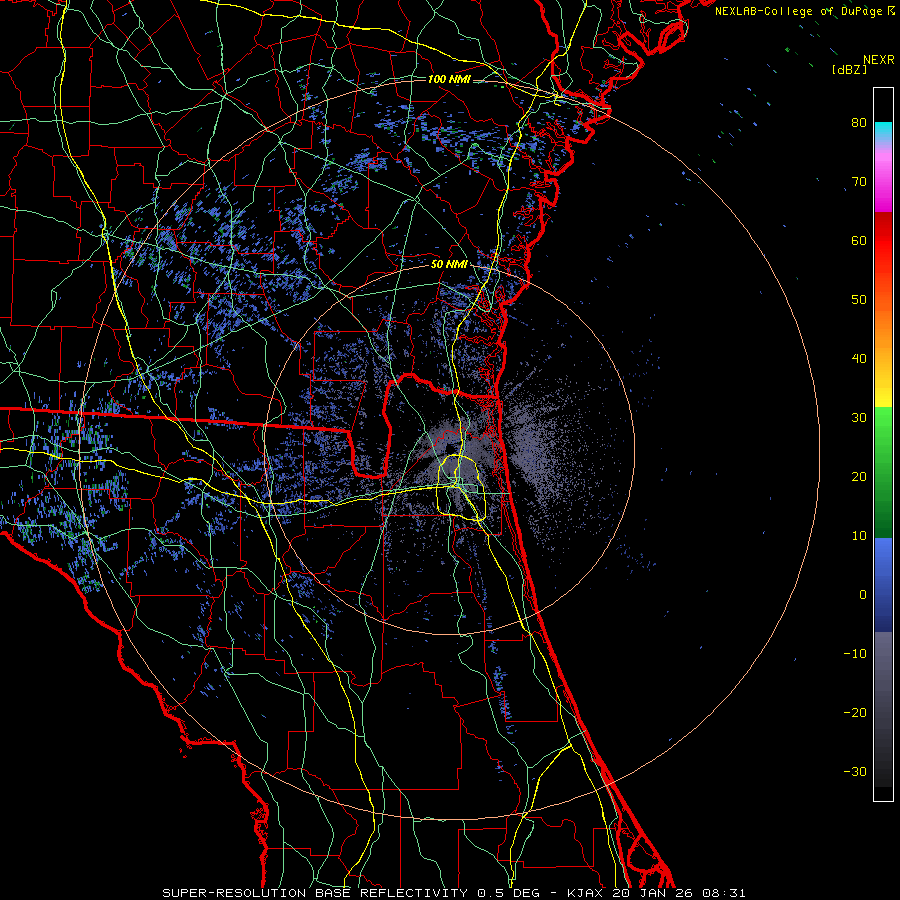Click the "100 NMI" range ring label
This screenshot has width=900, height=900.
point(449,79)
